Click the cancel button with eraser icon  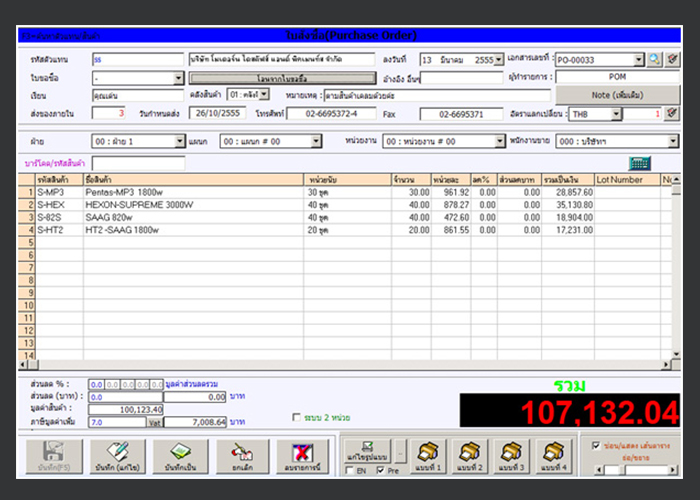click(242, 456)
